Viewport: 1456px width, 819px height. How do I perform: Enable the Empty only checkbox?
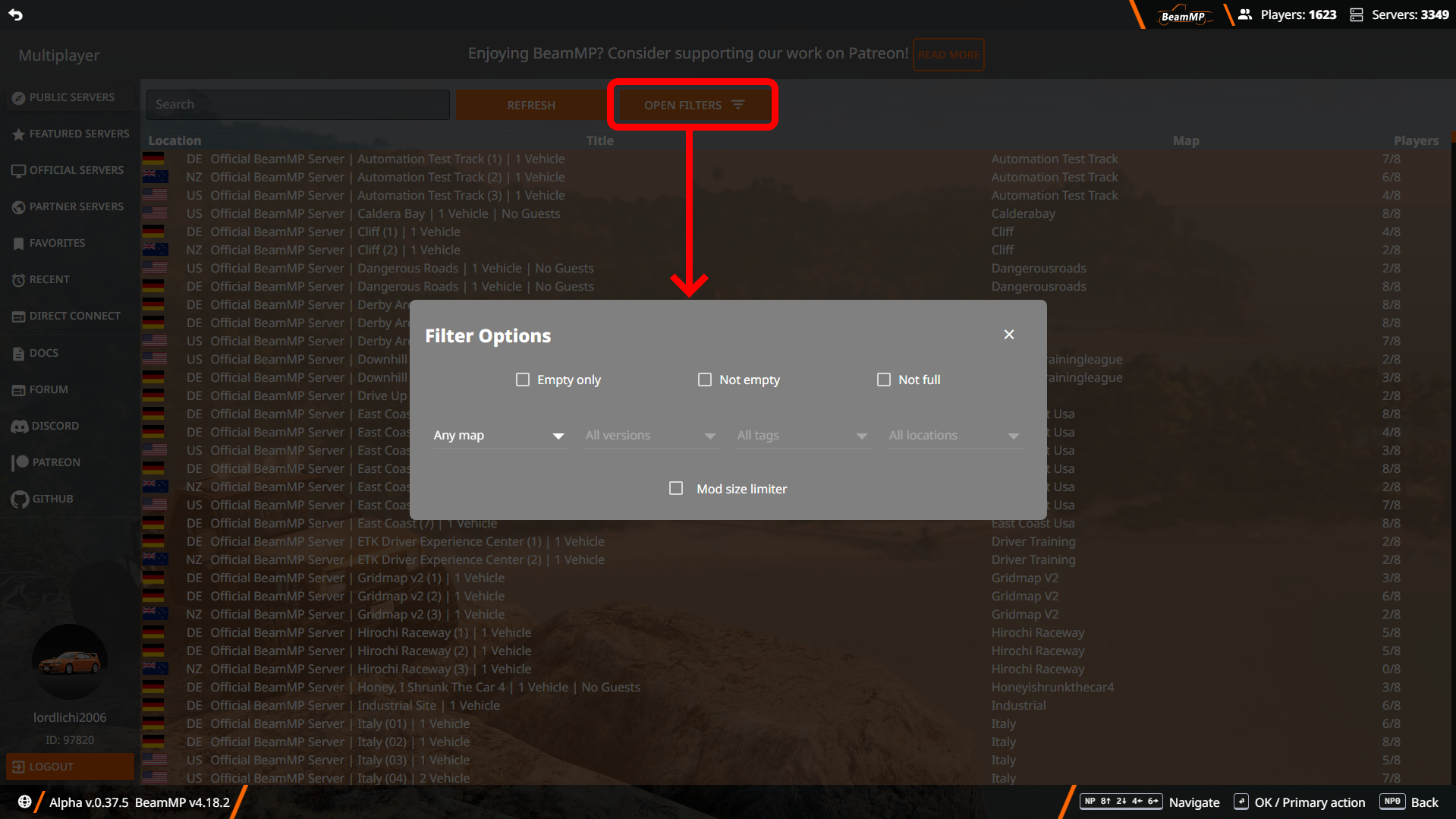(523, 380)
